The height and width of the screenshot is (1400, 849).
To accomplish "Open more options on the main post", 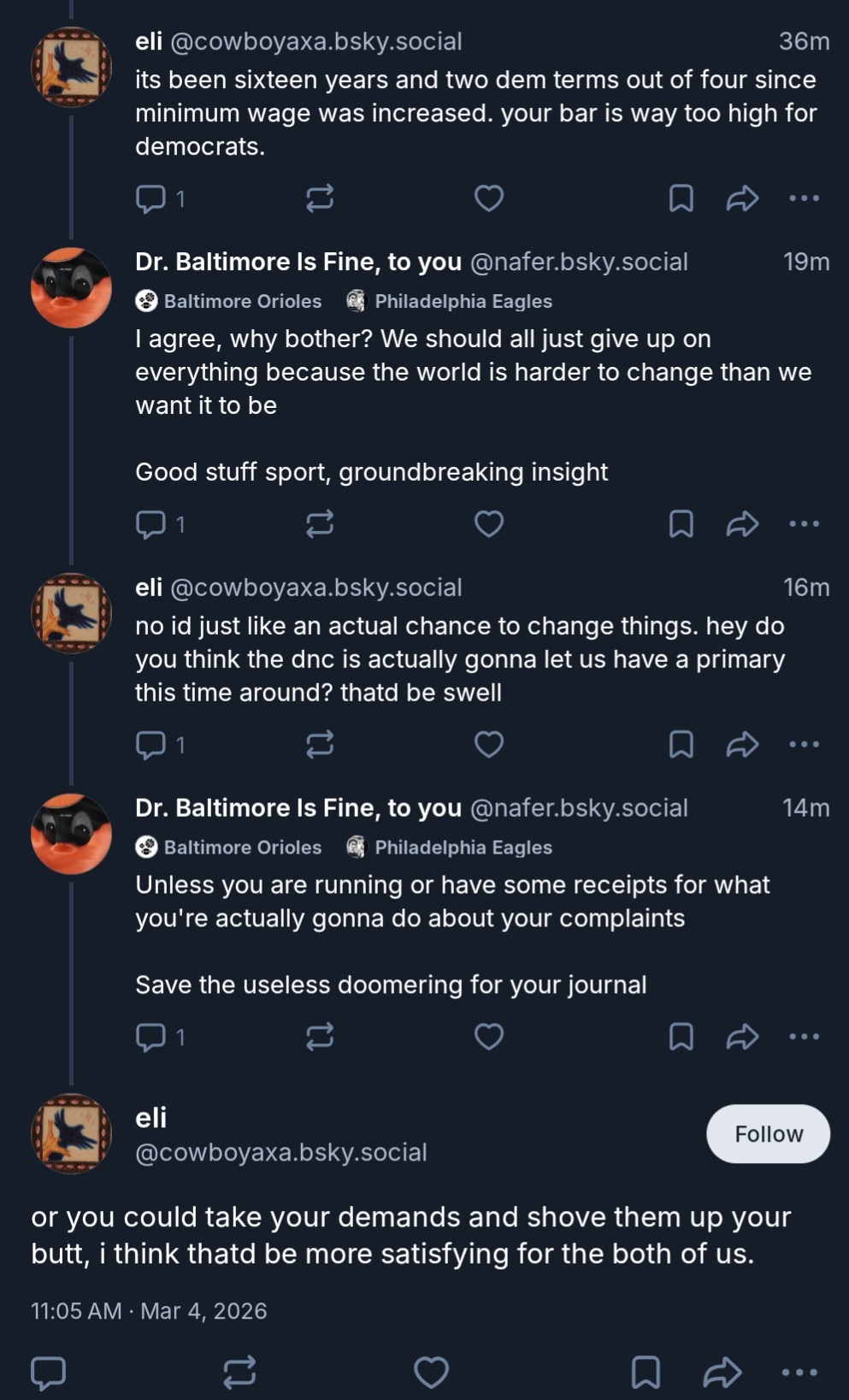I will click(799, 1372).
